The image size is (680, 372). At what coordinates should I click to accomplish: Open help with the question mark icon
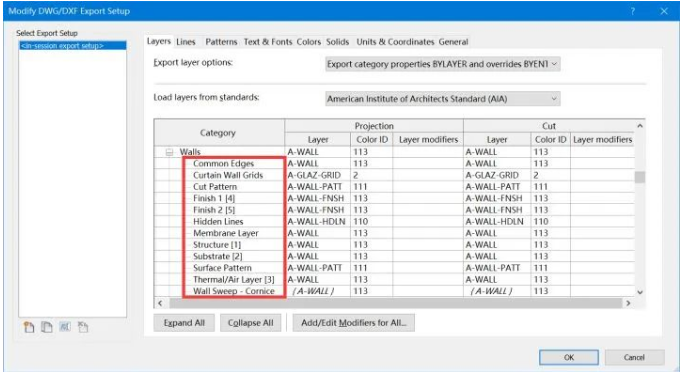point(633,11)
